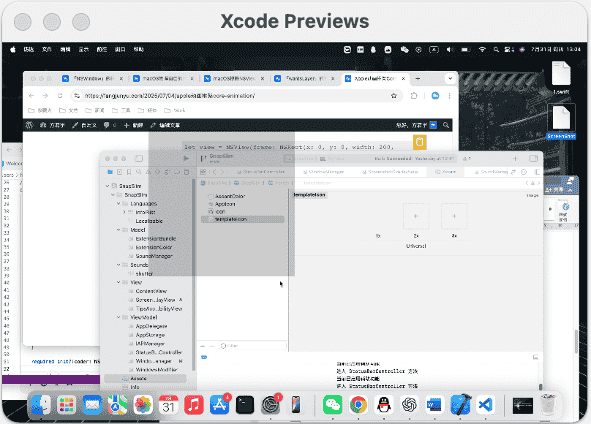Bookmark the page with Chrome star icon
This screenshot has height=424, width=591.
(x=394, y=96)
